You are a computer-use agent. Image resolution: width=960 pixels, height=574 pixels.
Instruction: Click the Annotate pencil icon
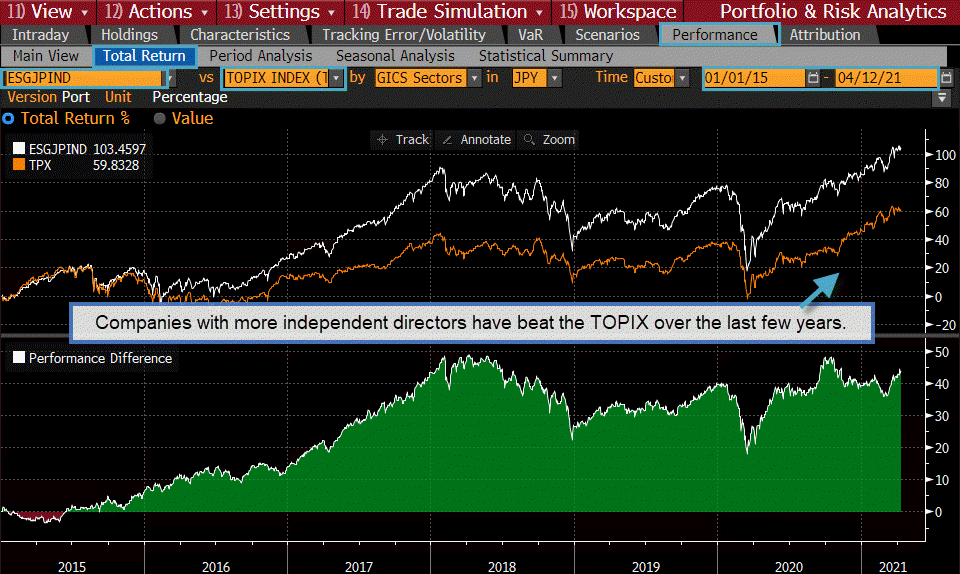click(x=448, y=140)
